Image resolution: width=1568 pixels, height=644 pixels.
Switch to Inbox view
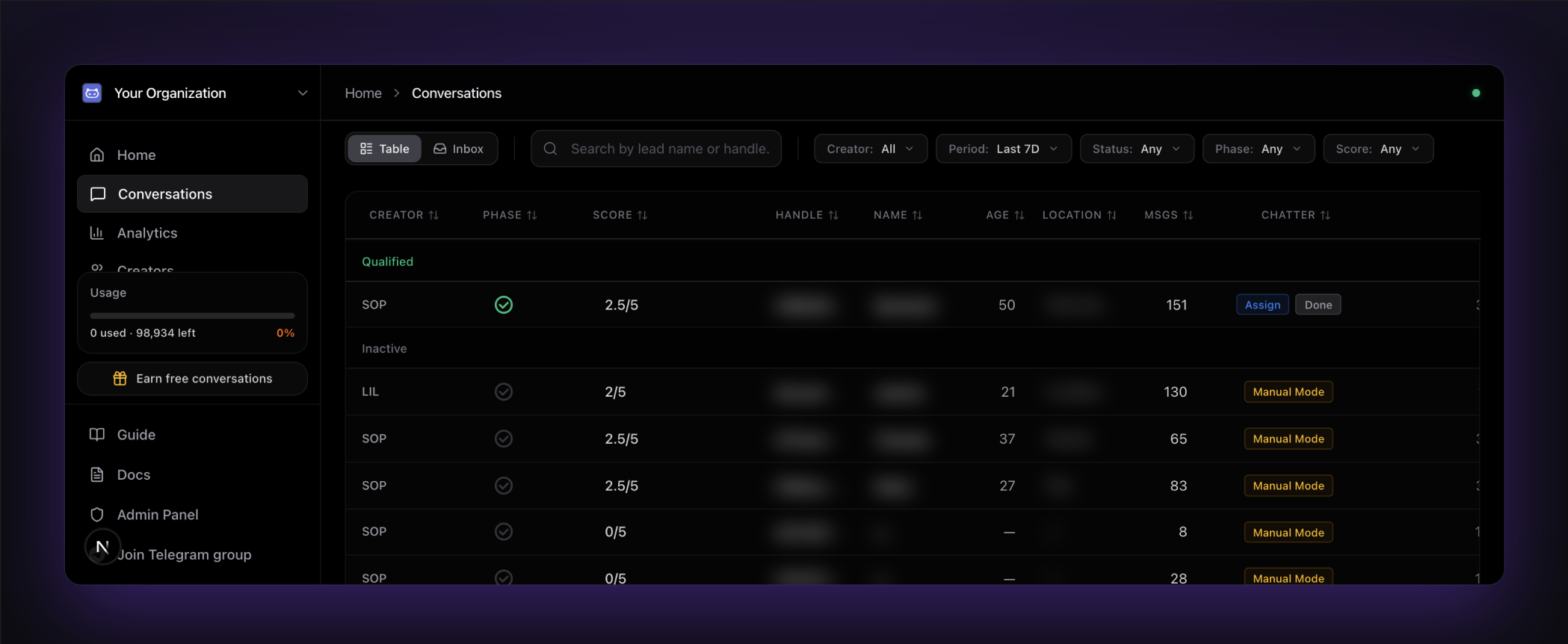tap(459, 149)
